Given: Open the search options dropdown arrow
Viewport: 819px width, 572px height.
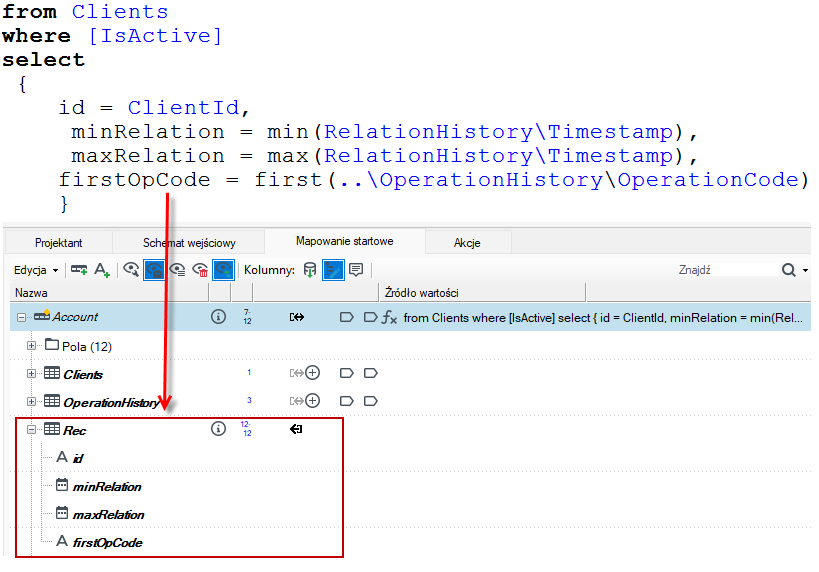Looking at the screenshot, I should [805, 270].
